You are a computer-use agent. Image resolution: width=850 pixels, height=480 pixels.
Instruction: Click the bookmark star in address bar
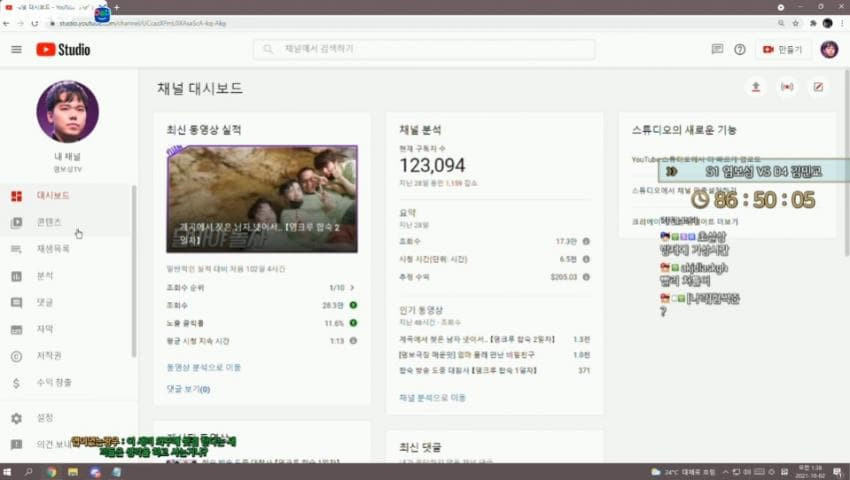796,23
